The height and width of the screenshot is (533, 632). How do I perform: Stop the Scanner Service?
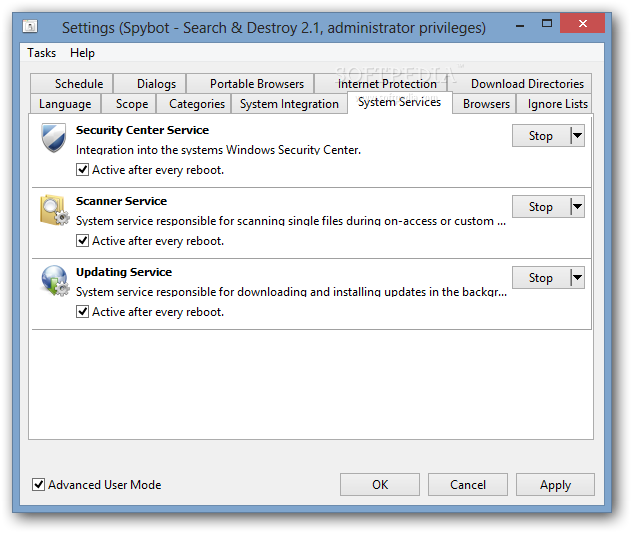[x=541, y=206]
